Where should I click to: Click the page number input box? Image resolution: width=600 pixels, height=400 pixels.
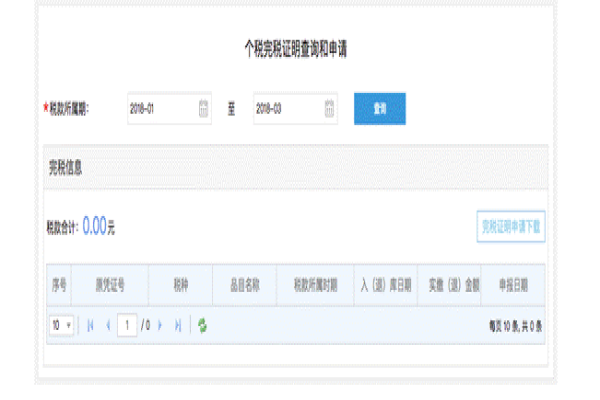[127, 325]
